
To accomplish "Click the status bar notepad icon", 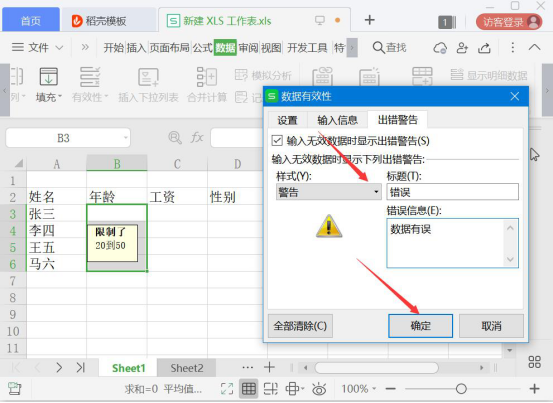I will pos(14,388).
